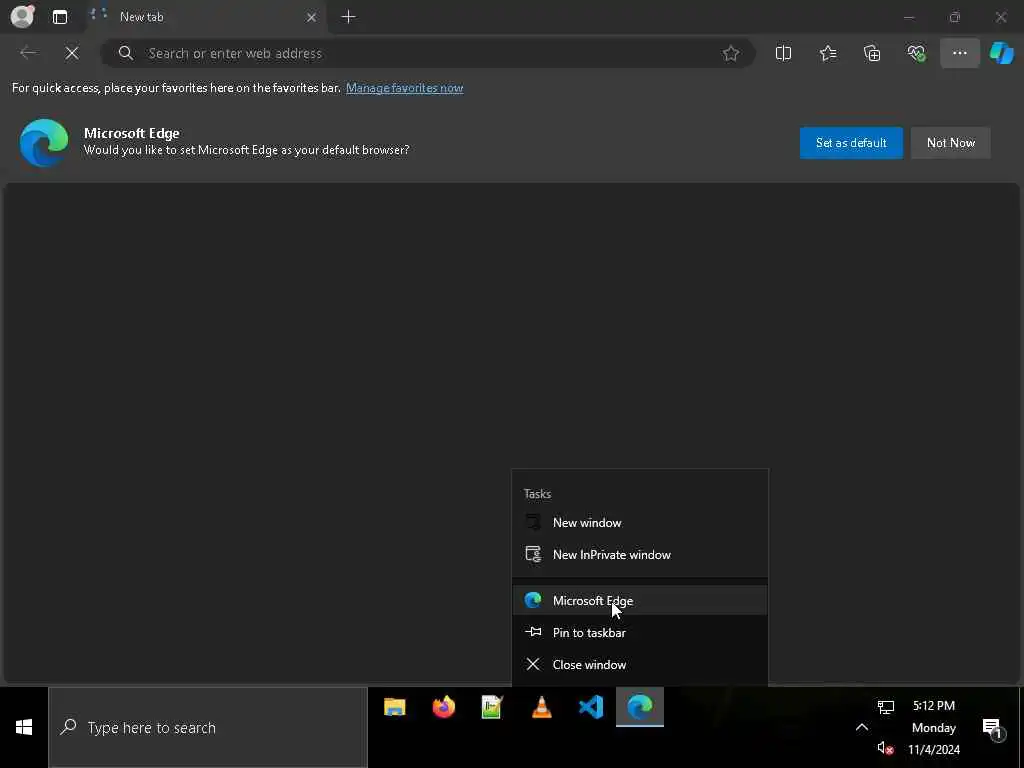Open Settings and more ellipsis menu
This screenshot has width=1024, height=768.
pos(959,54)
